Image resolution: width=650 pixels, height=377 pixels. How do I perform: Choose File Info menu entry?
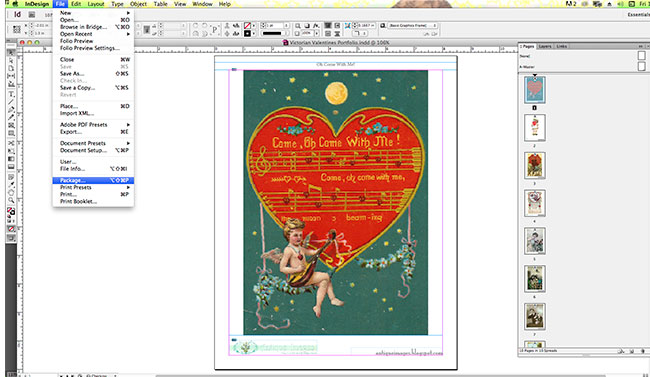pos(93,169)
